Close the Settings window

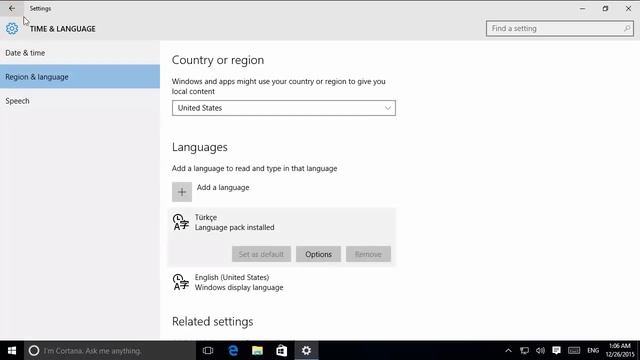629,8
